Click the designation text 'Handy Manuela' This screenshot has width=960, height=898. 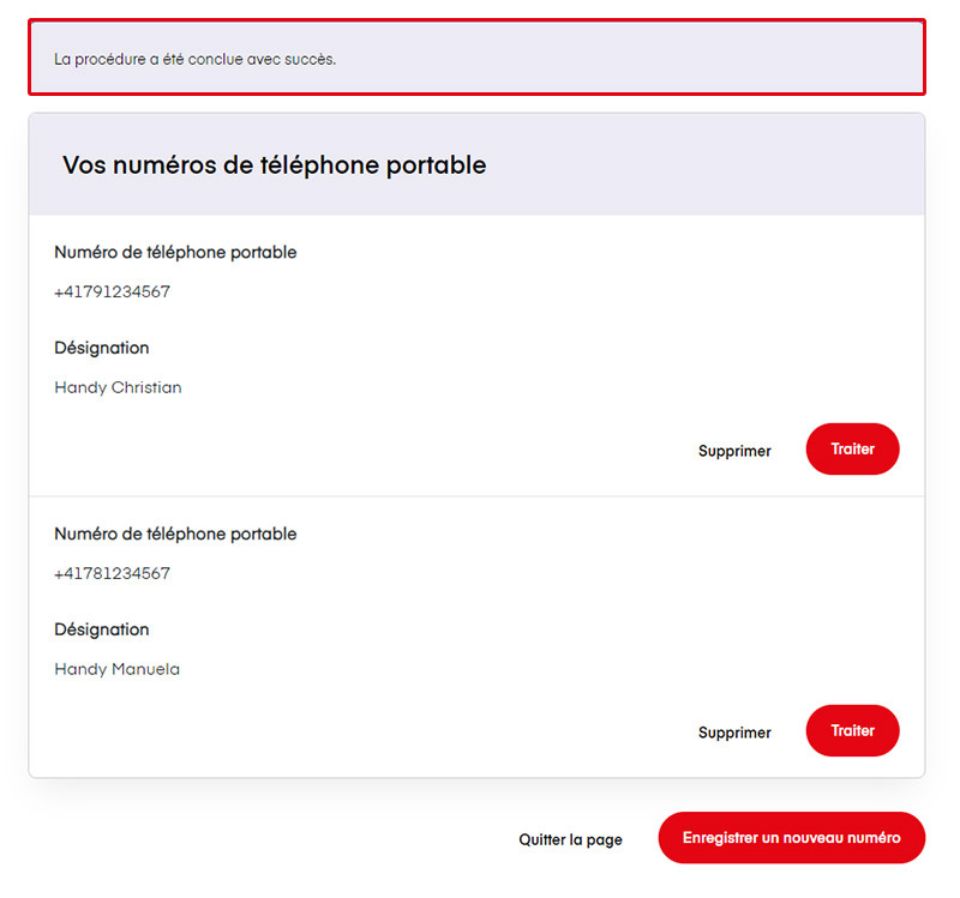click(x=117, y=669)
